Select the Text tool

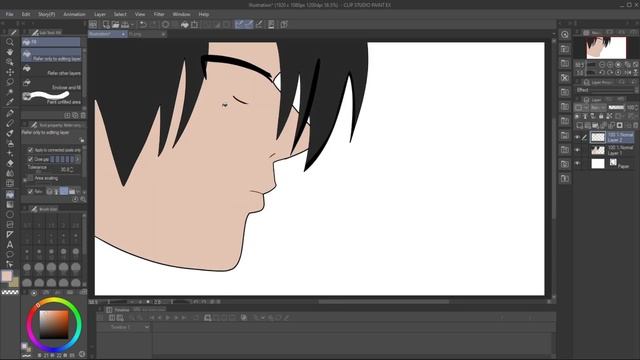10,244
